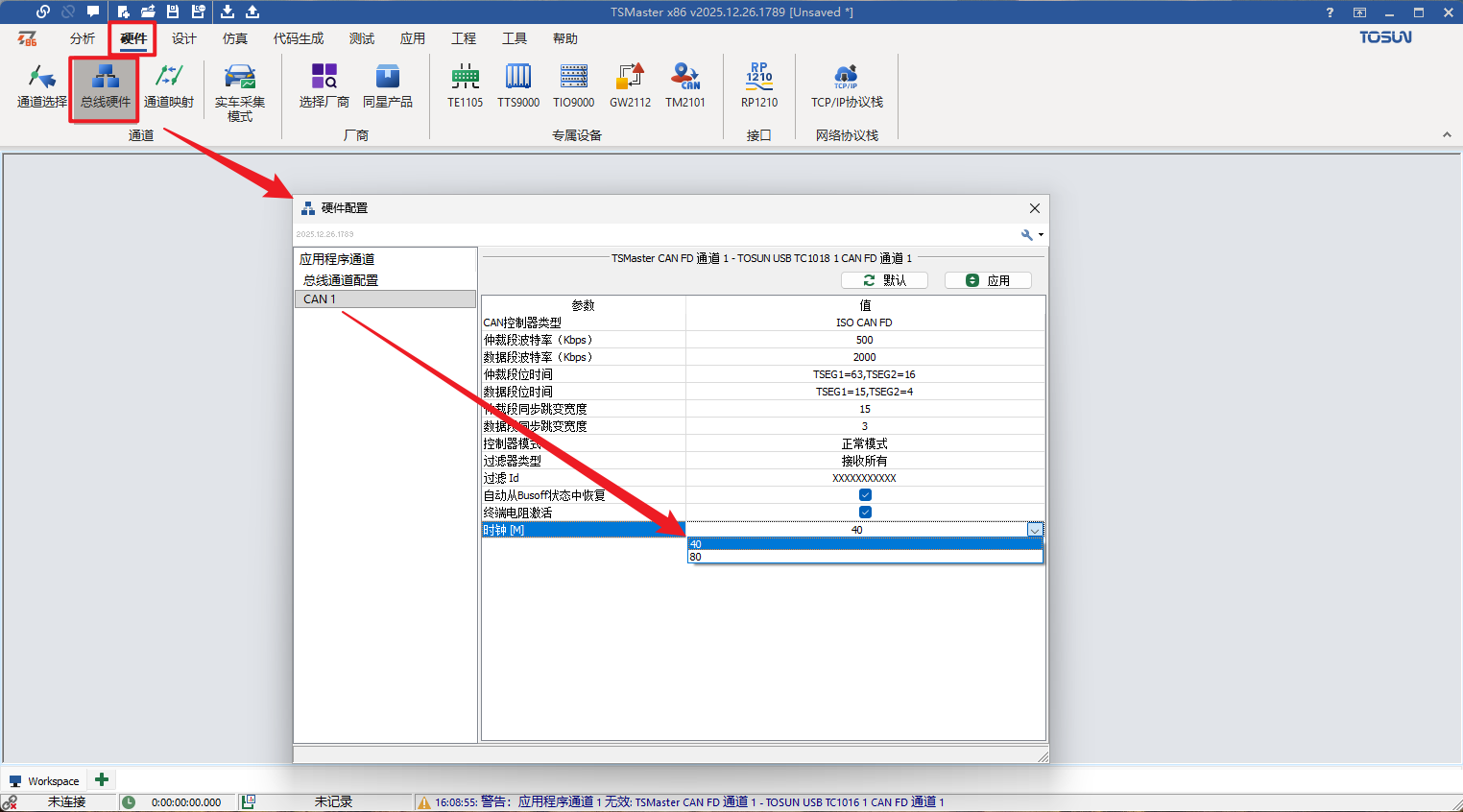Open the 工具 menu tab

coord(515,38)
